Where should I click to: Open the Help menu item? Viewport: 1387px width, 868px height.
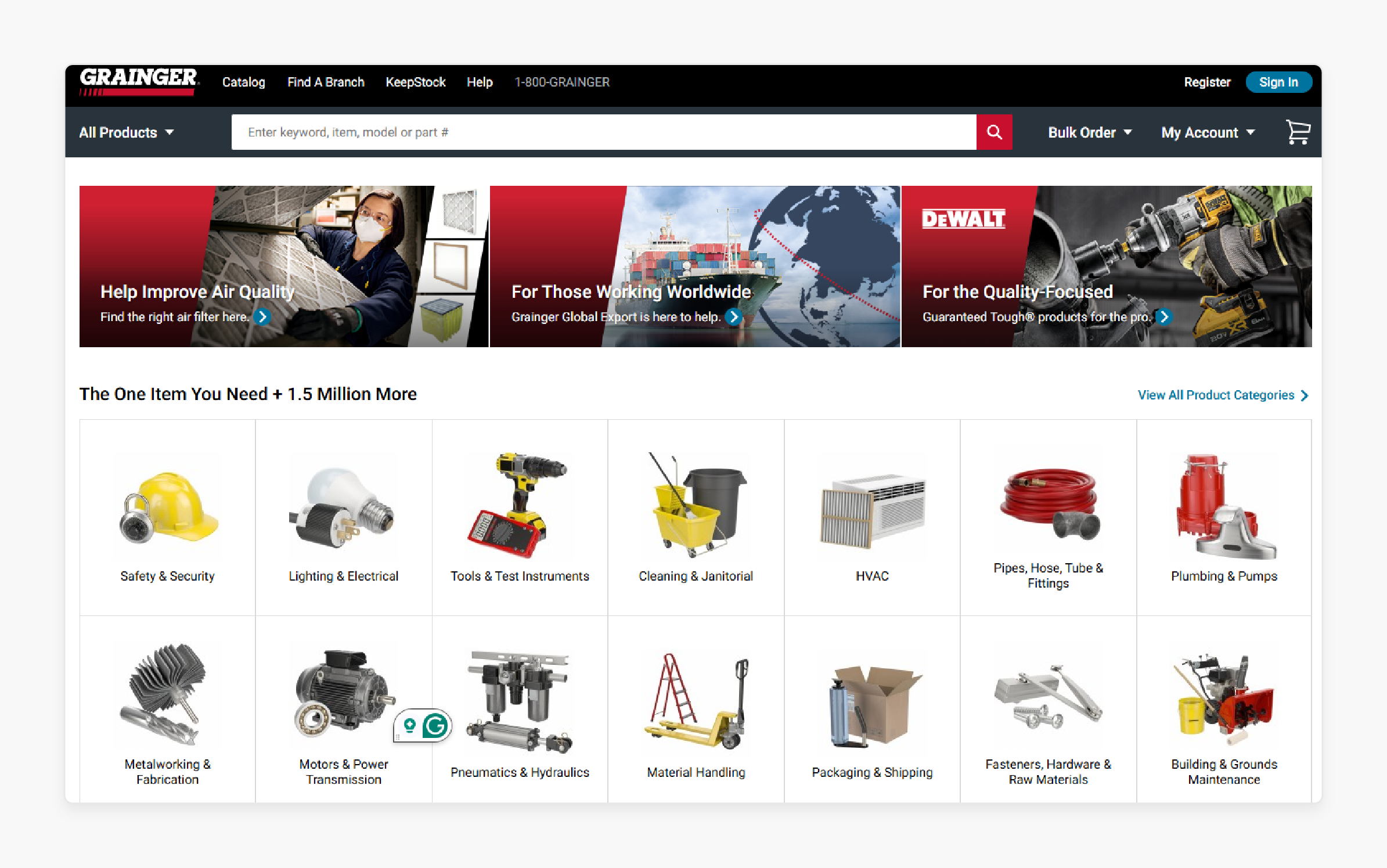pos(480,82)
